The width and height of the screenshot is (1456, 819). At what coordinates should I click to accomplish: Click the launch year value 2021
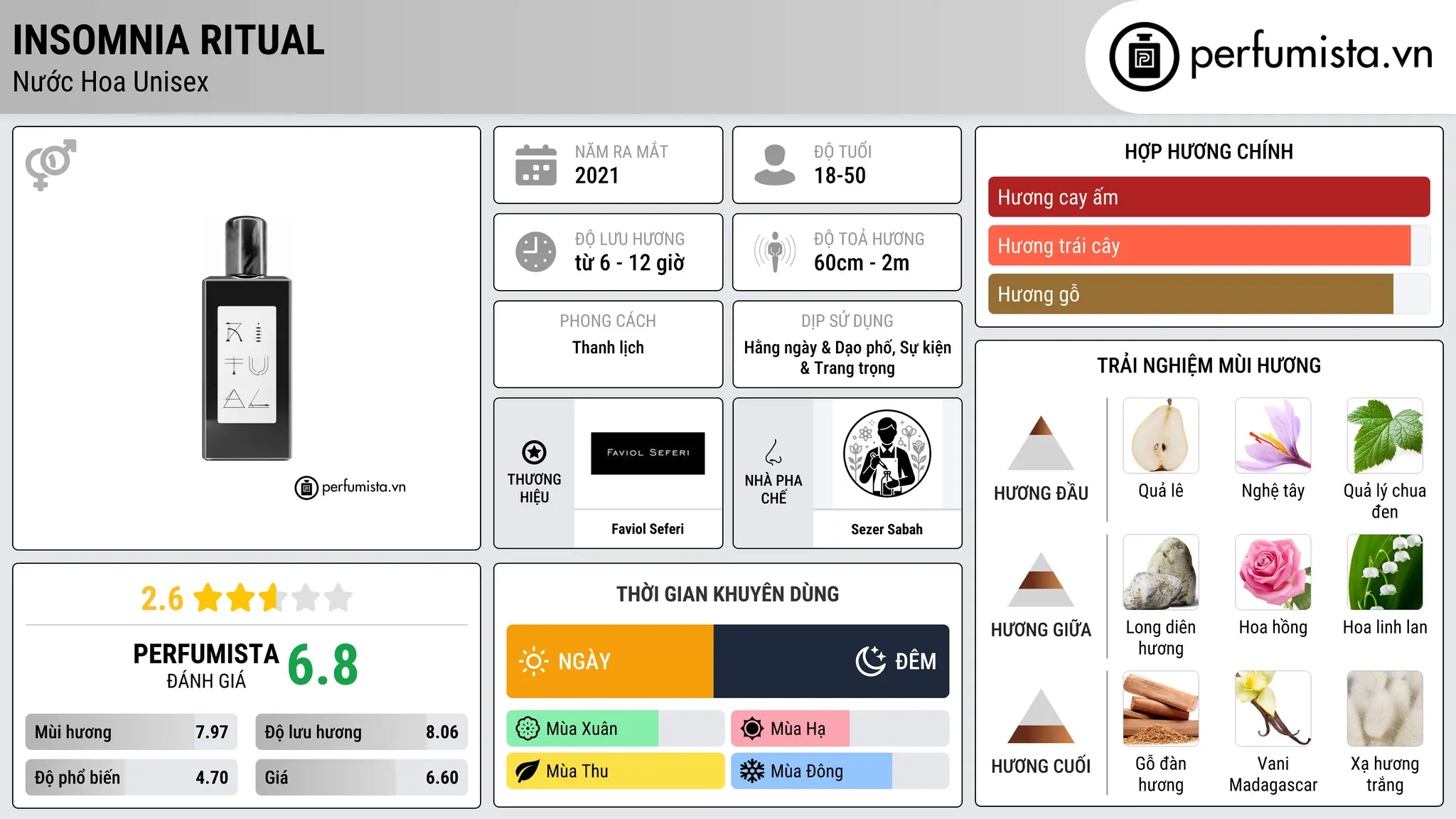click(597, 176)
